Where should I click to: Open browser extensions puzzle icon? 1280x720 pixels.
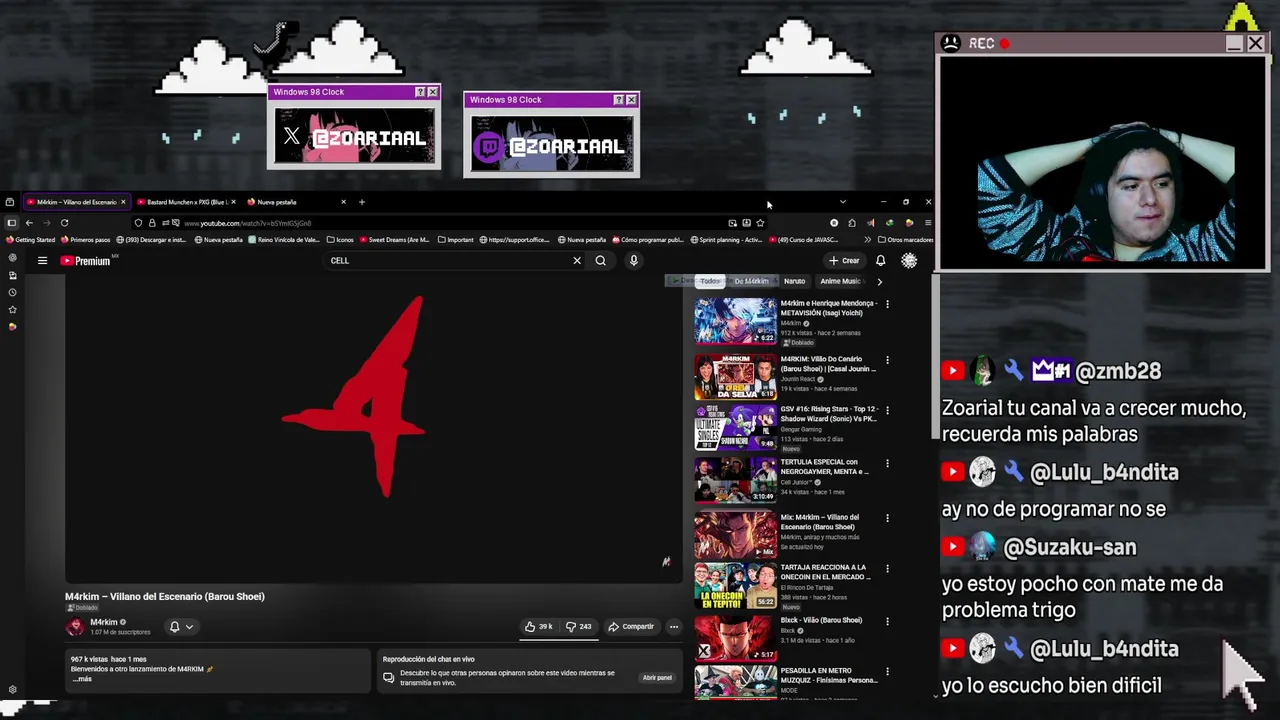[852, 223]
